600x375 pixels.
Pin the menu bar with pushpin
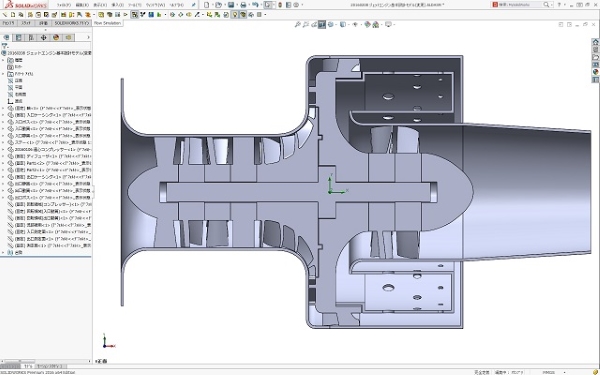pyautogui.click(x=194, y=5)
